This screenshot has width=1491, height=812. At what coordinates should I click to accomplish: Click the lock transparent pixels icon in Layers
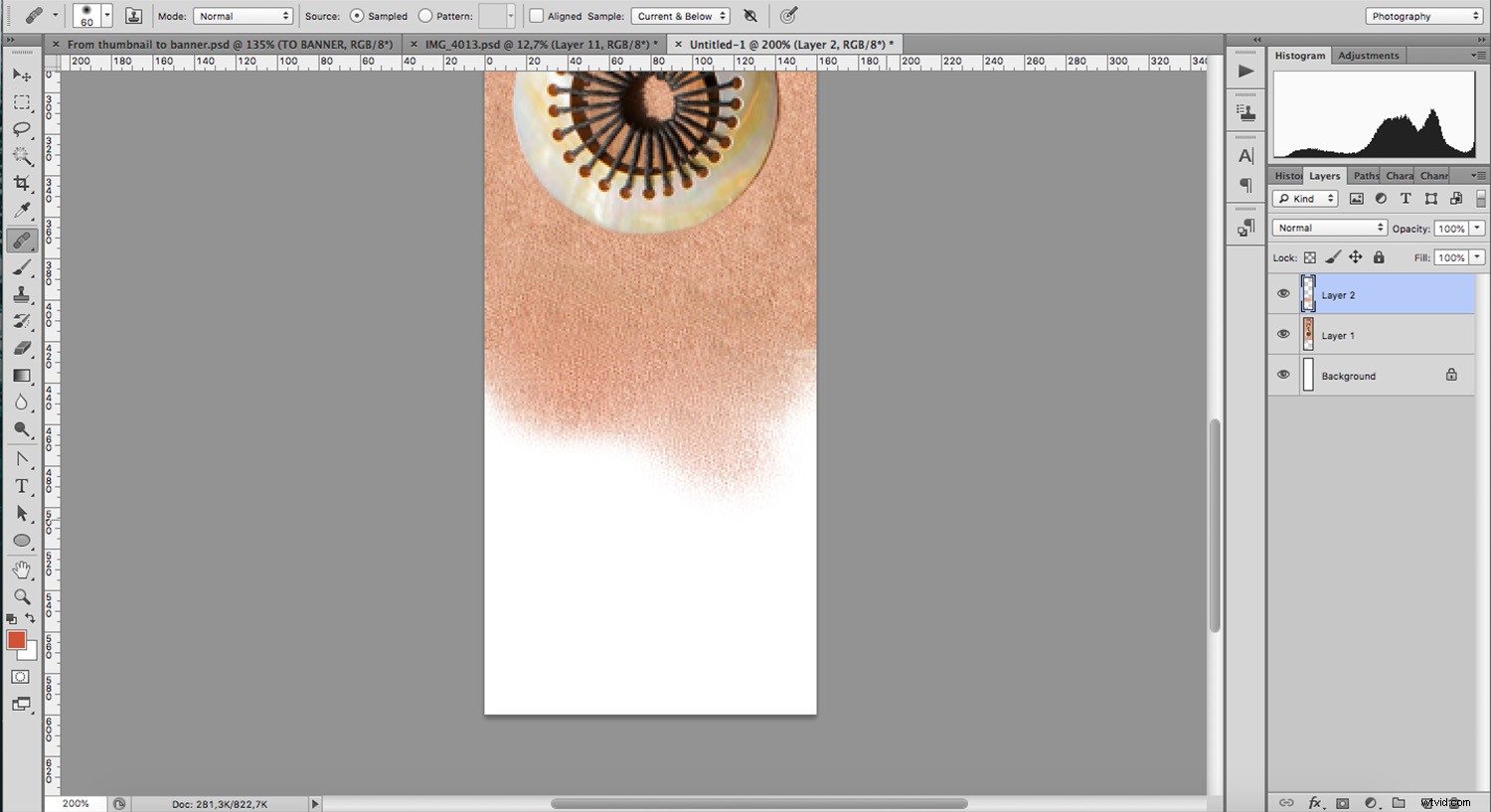[x=1309, y=256]
